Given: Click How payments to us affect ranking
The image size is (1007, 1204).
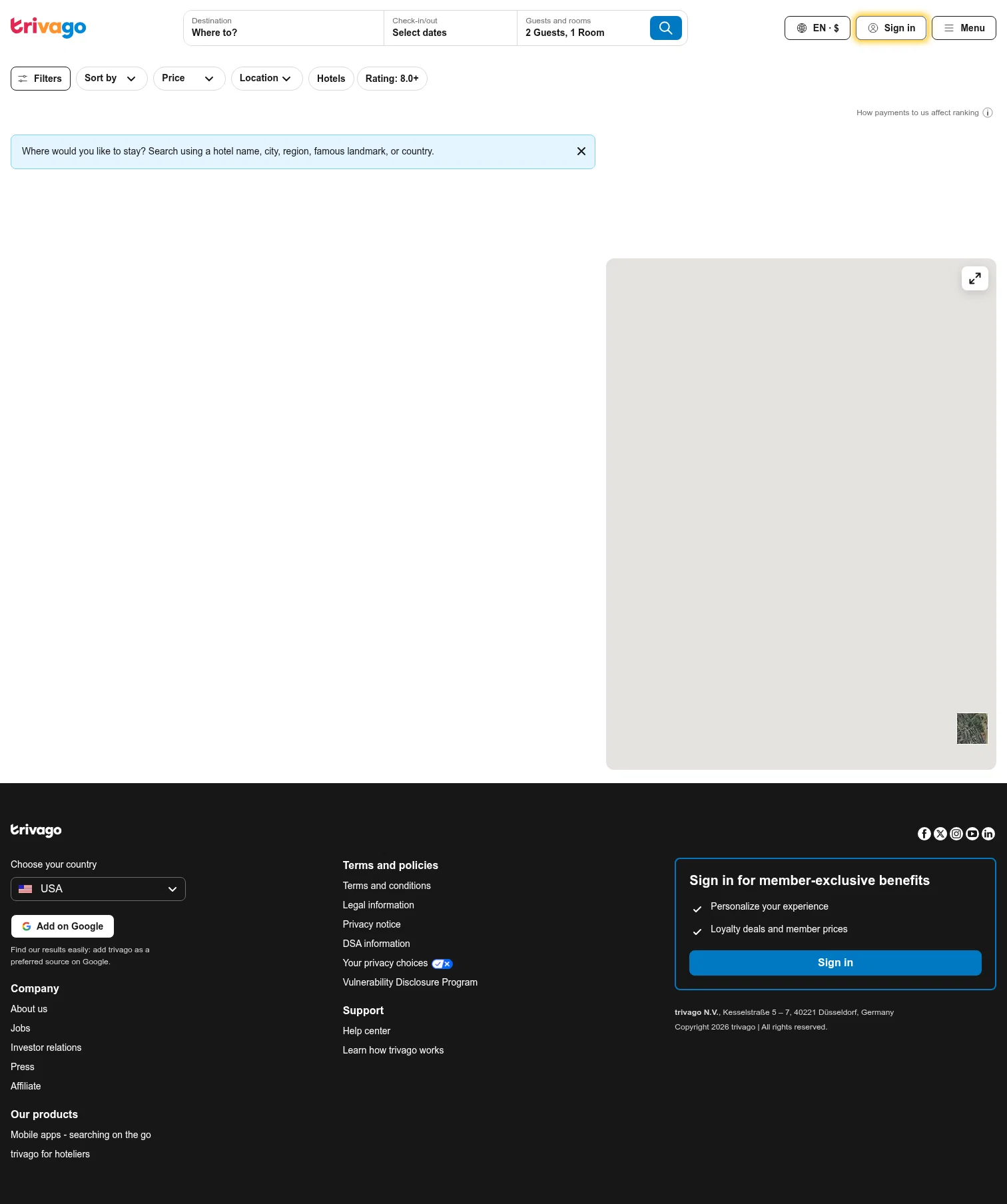Looking at the screenshot, I should (917, 113).
